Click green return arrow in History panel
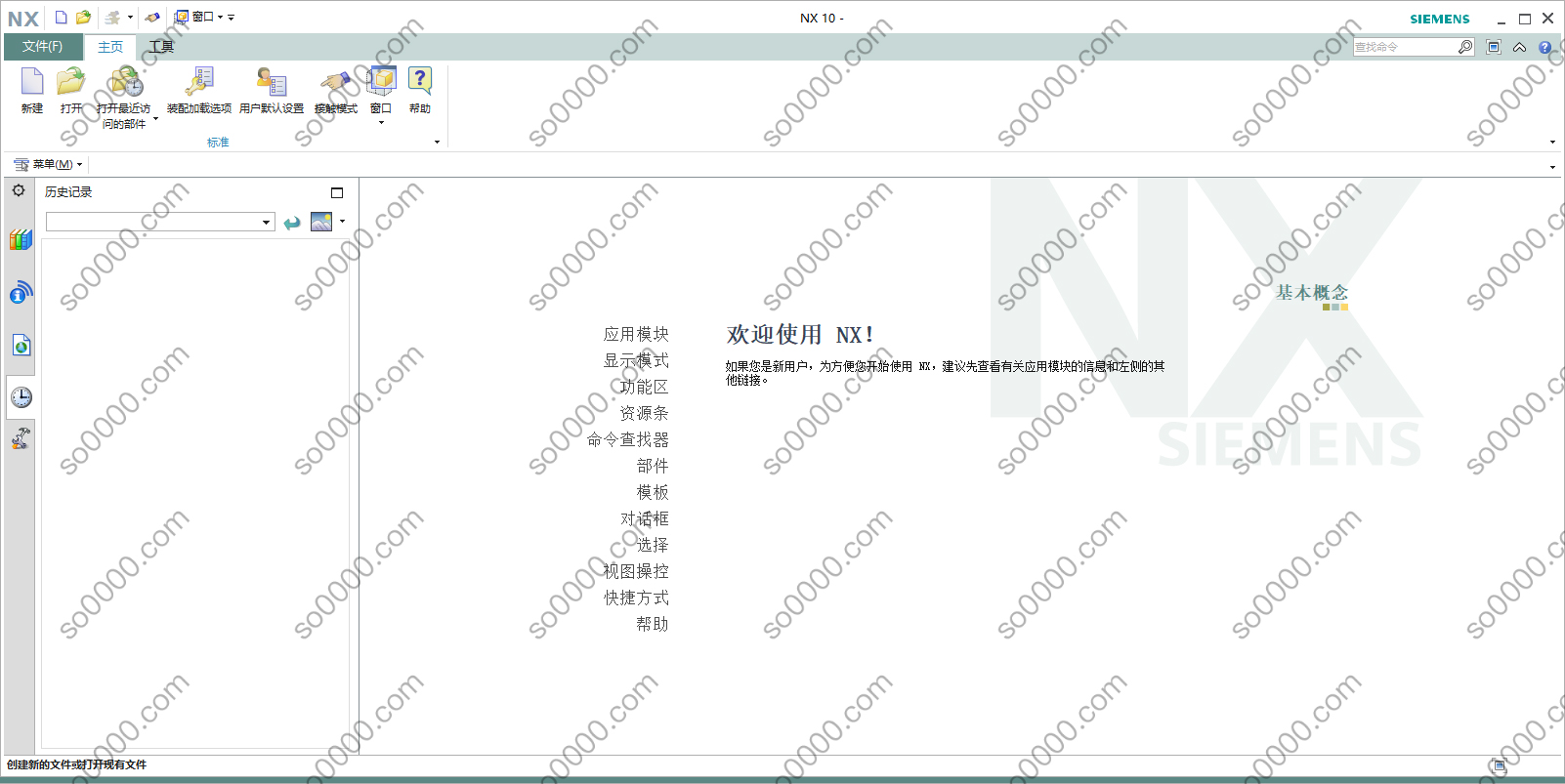This screenshot has height=784, width=1565. 292,223
